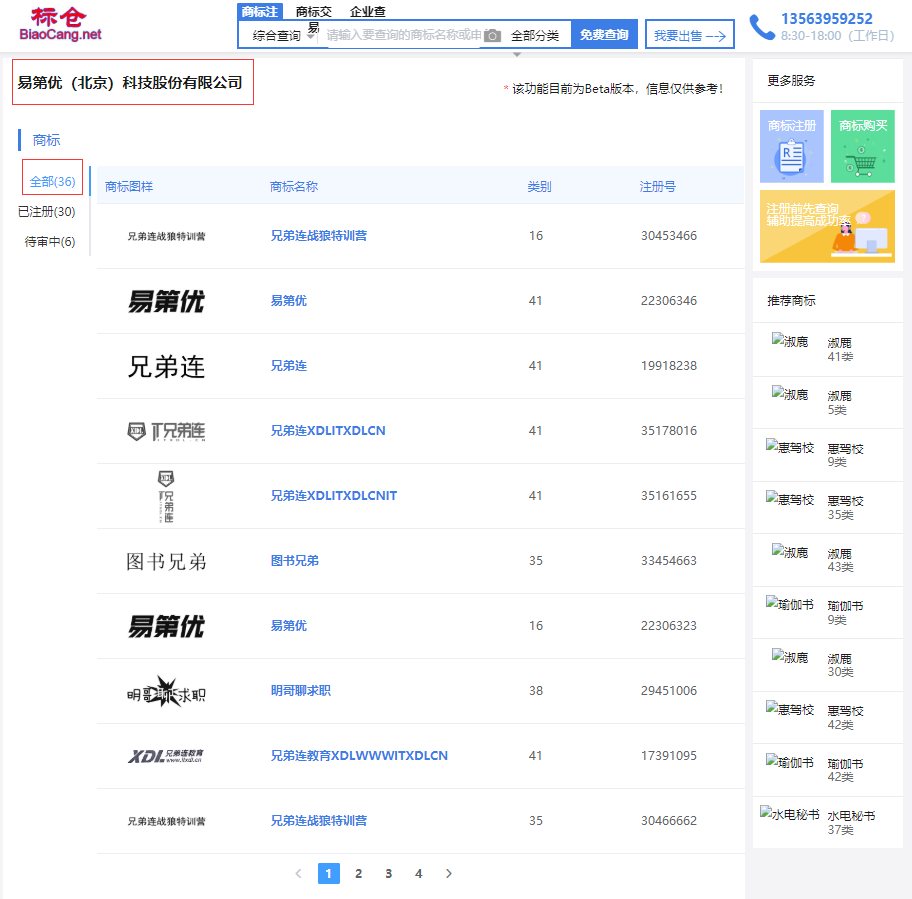The image size is (912, 899).
Task: Go to the previous page arrow
Action: click(x=298, y=873)
